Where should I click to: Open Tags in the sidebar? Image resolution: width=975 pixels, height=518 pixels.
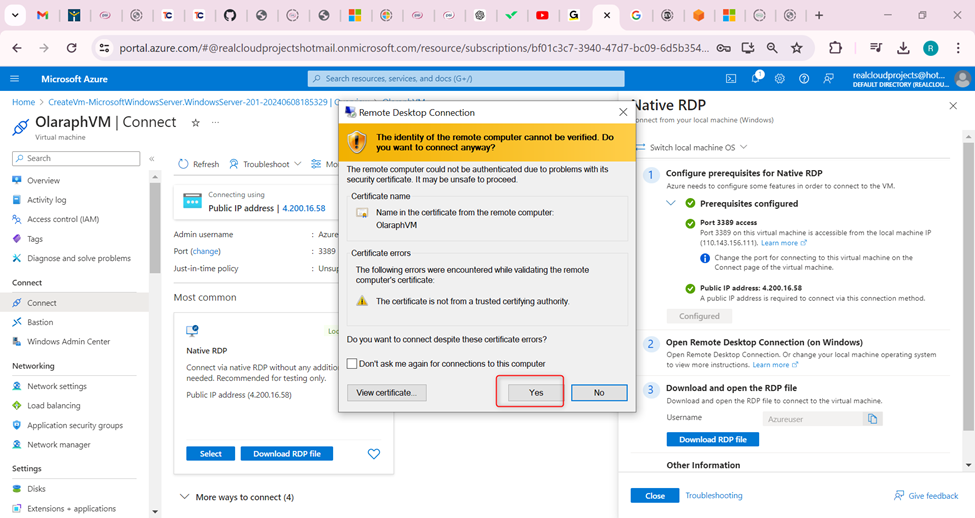[x=35, y=239]
